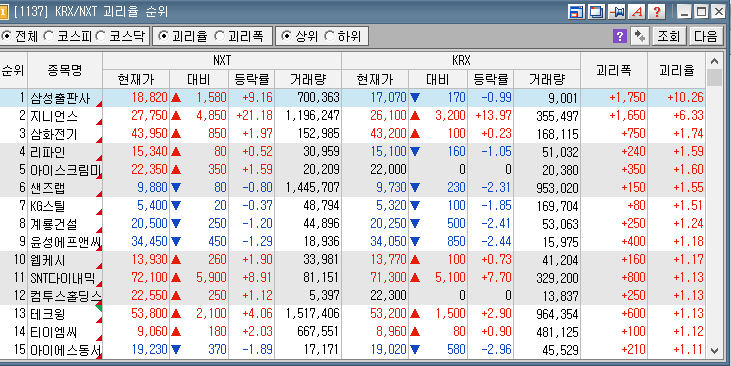This screenshot has height=366, width=731.
Task: Click the 순위 column header
Action: point(14,70)
